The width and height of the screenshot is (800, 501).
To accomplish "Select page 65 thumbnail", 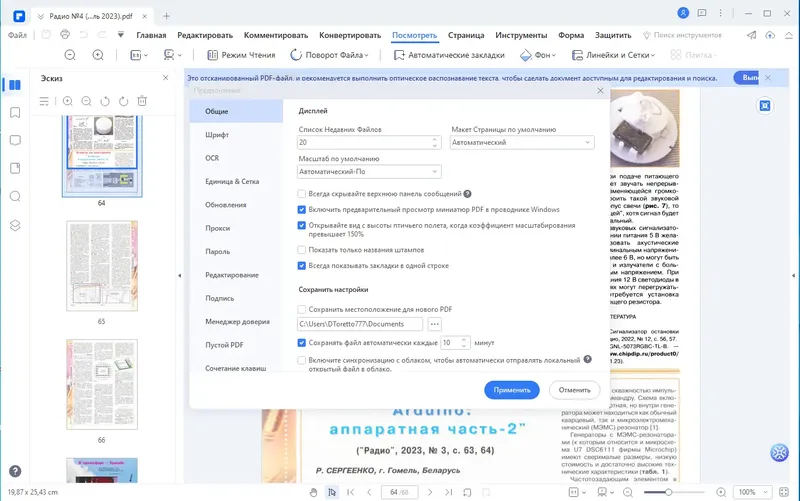I will 102,266.
